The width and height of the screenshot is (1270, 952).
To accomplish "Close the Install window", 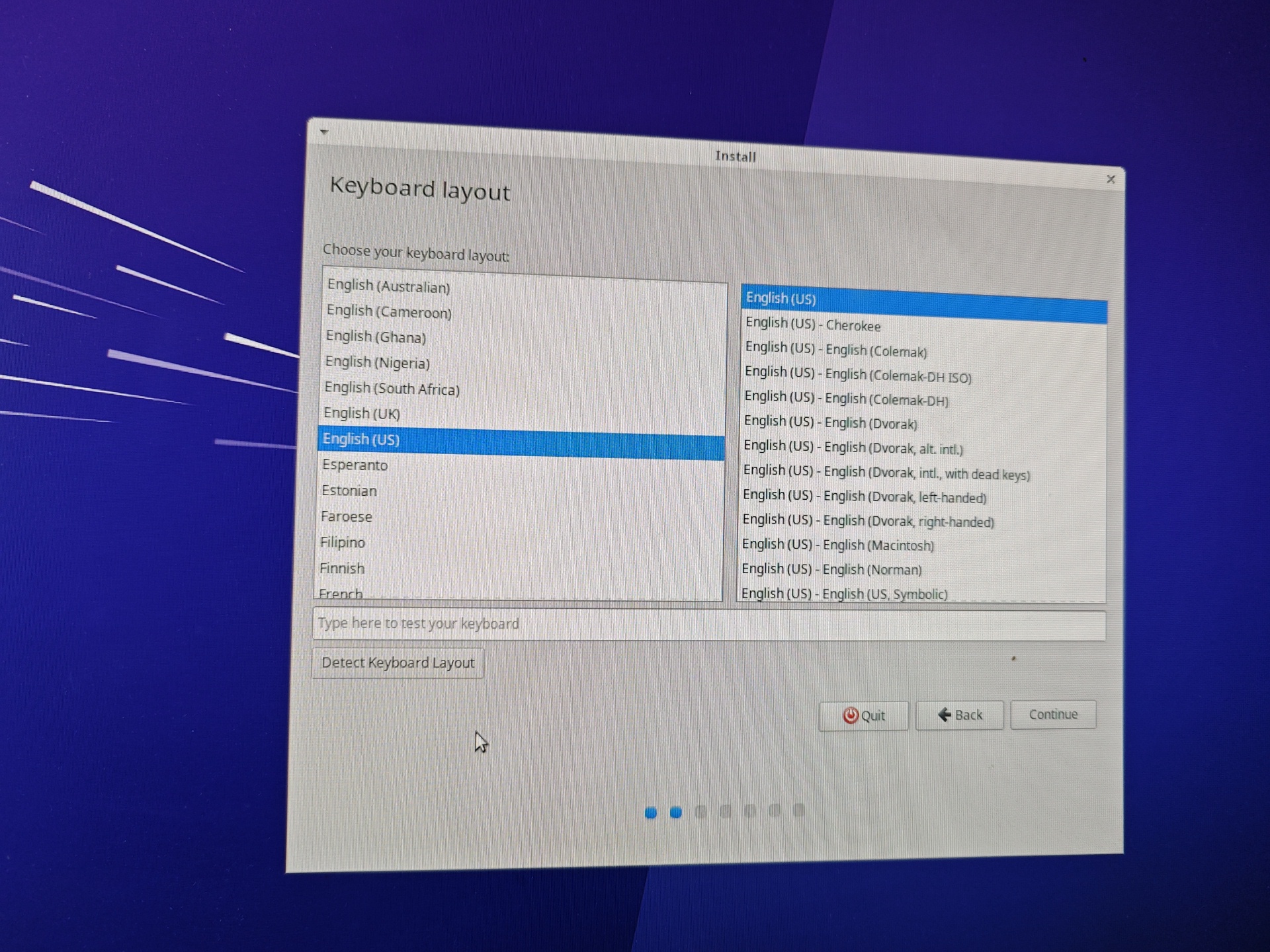I will coord(1111,179).
